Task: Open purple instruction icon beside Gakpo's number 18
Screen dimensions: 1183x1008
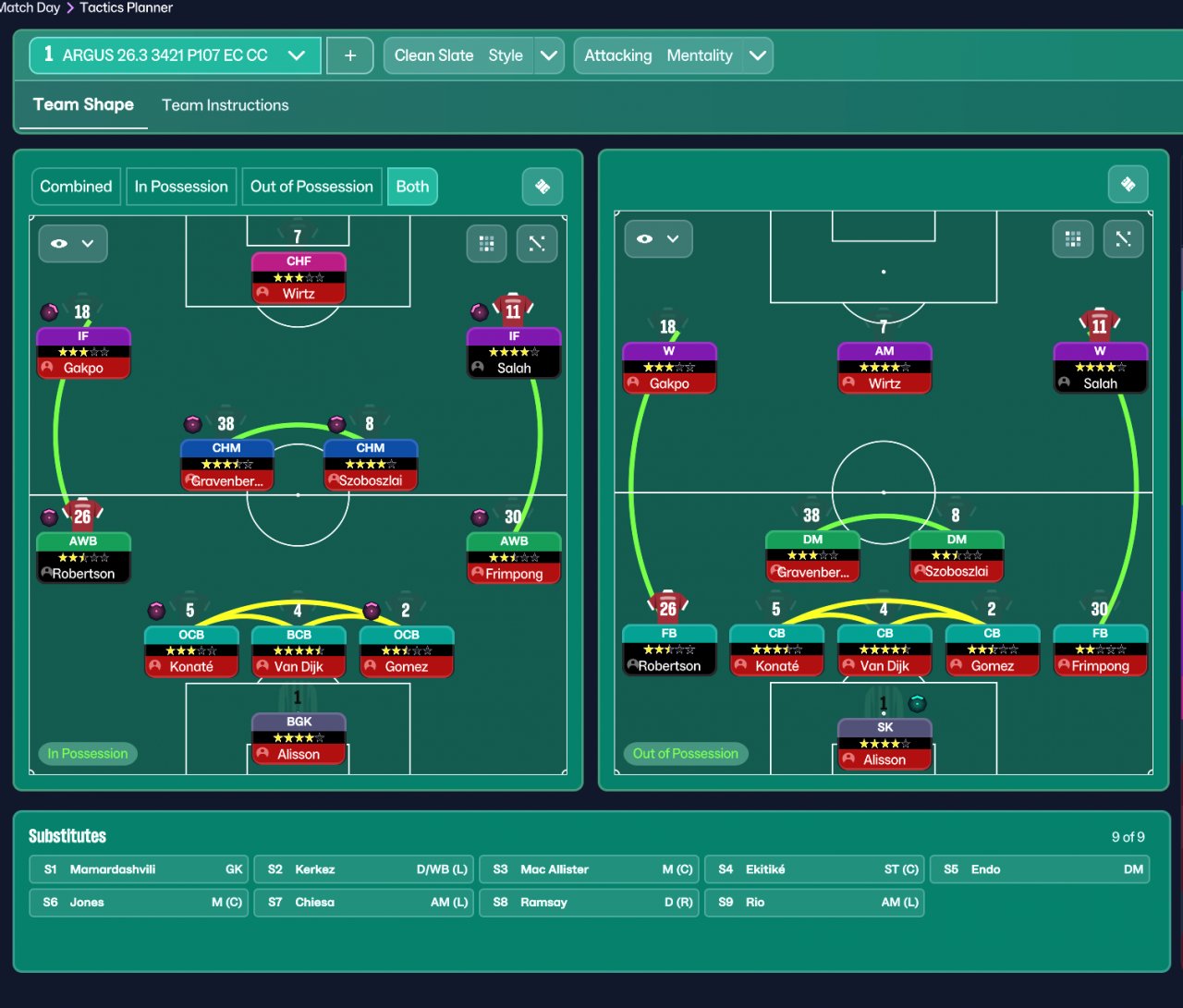Action: pyautogui.click(x=50, y=312)
